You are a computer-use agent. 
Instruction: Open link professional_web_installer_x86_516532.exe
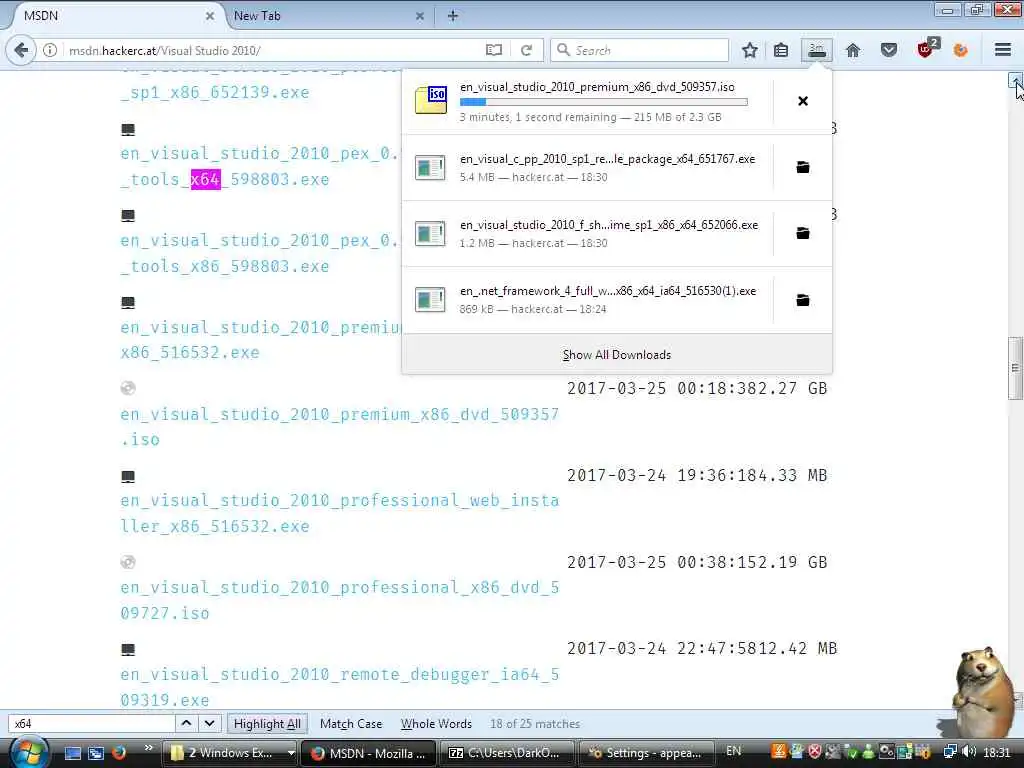pyautogui.click(x=340, y=513)
